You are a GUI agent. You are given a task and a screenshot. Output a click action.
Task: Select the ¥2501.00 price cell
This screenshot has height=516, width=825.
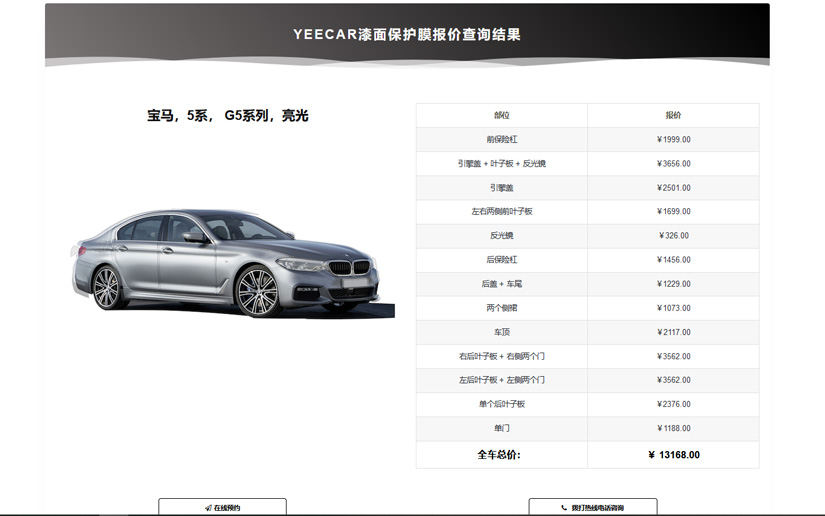coord(673,188)
